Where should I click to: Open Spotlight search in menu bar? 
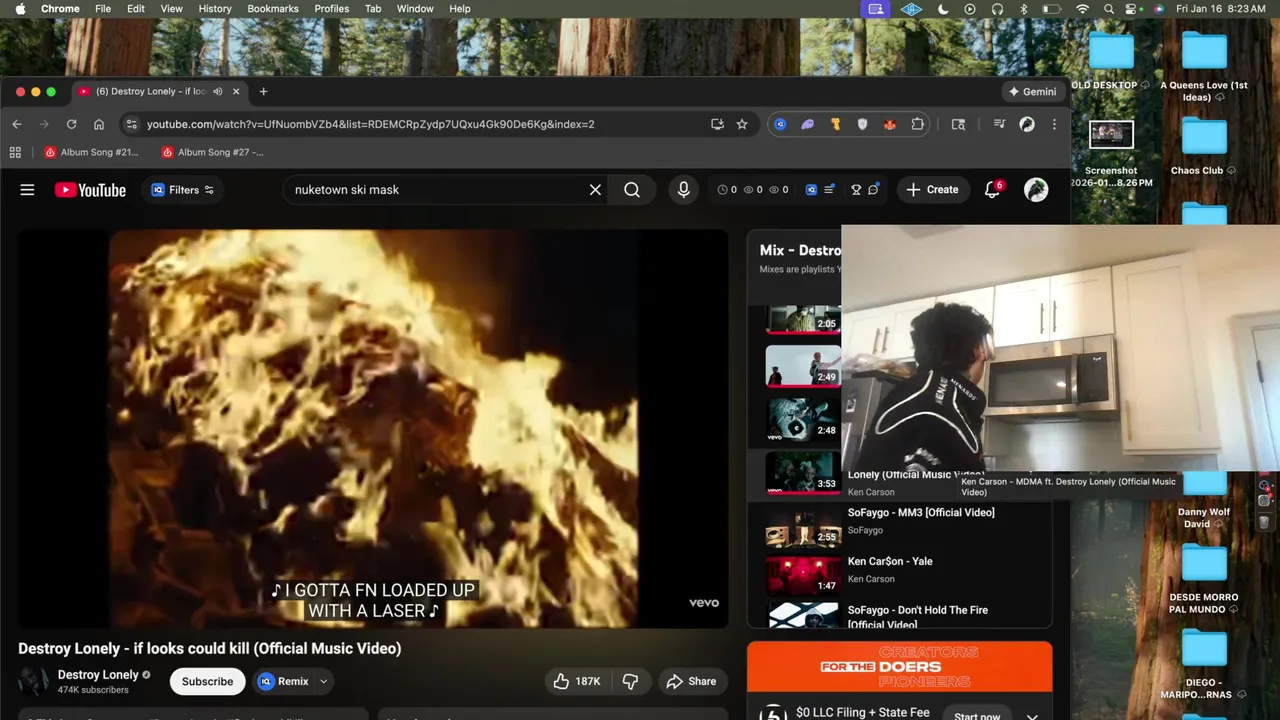click(1108, 9)
